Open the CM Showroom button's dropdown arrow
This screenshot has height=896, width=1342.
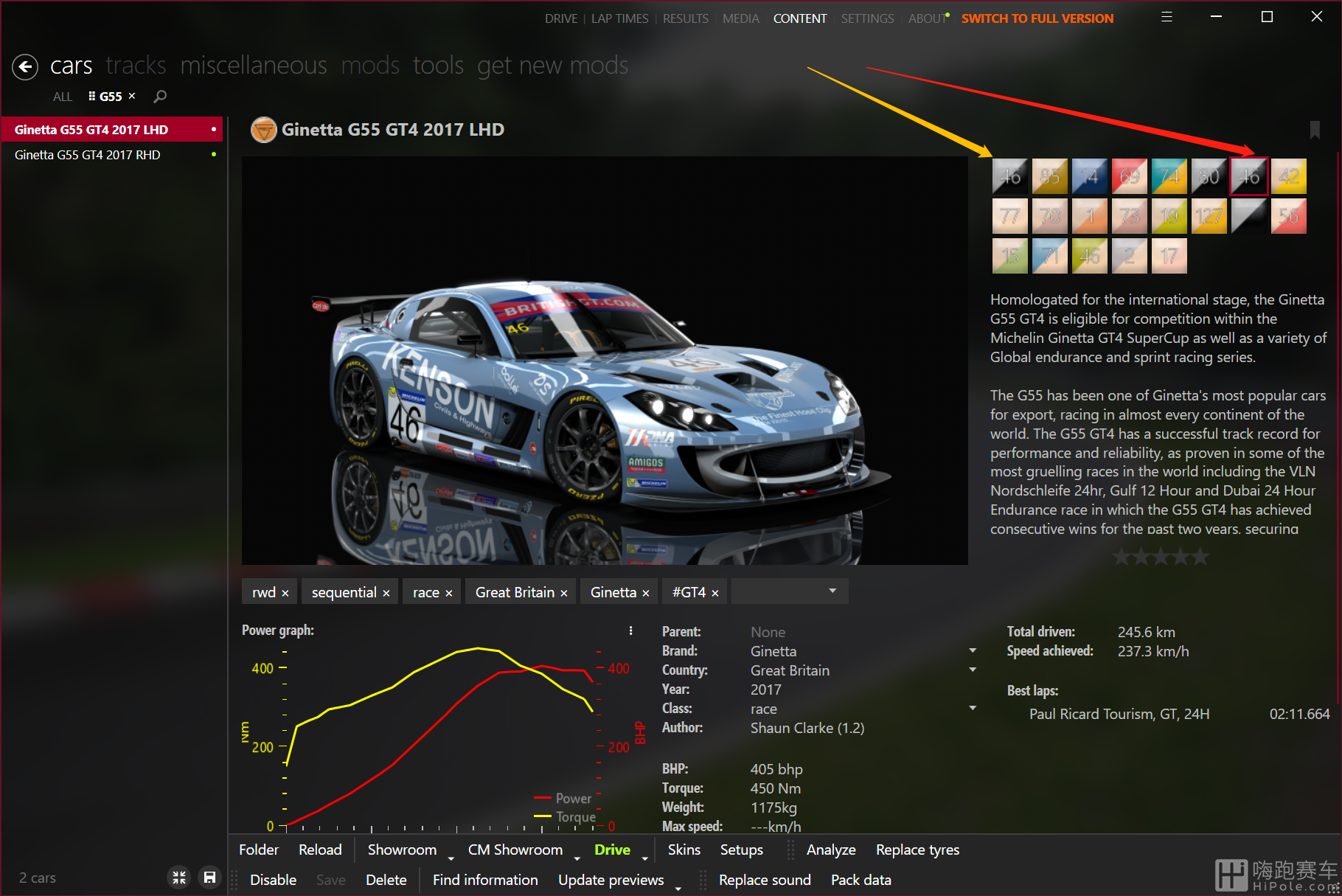pyautogui.click(x=577, y=858)
